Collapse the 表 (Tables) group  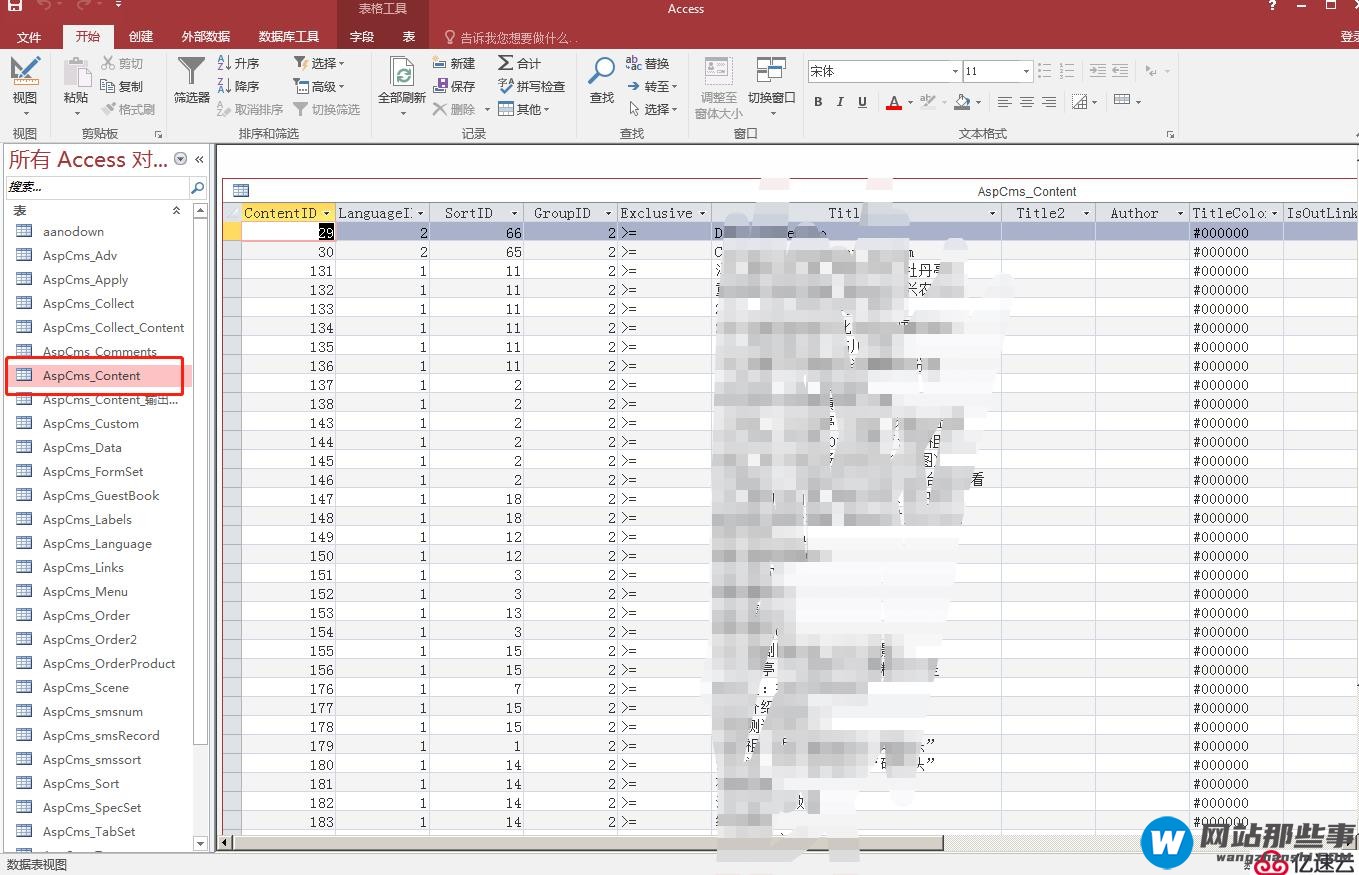tap(177, 211)
